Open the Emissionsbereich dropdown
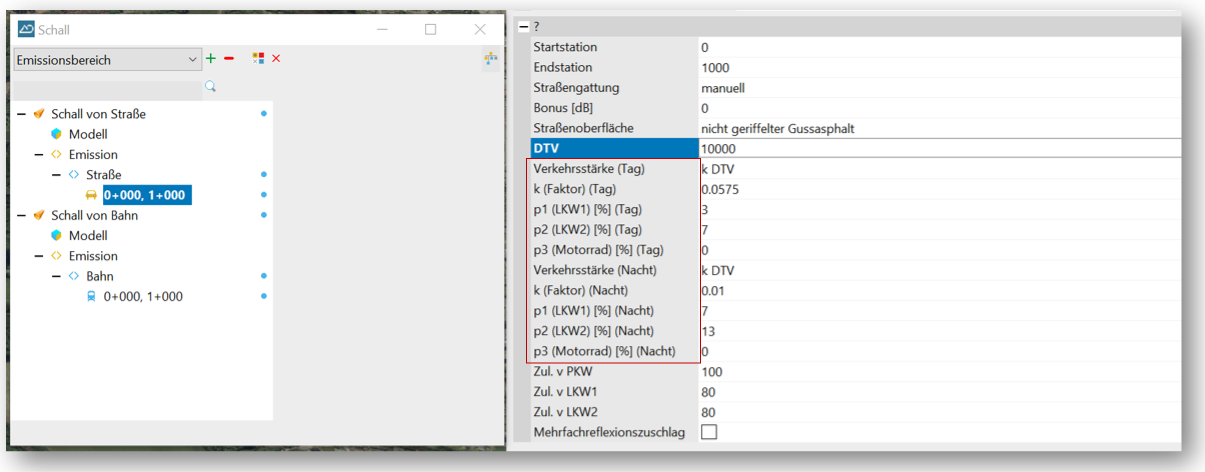Screen dimensions: 1205x472 (108, 60)
